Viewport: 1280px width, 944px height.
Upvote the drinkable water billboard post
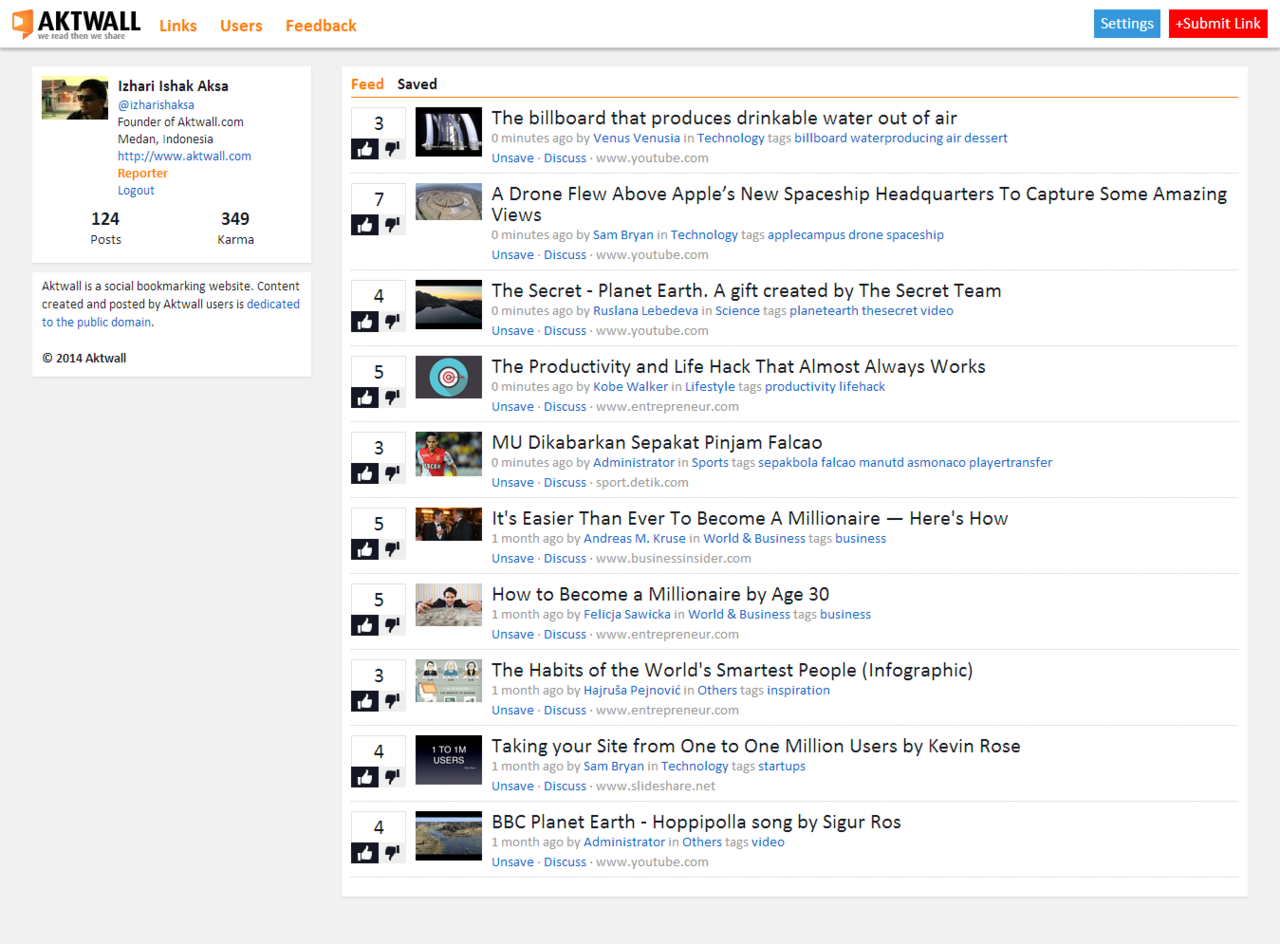[365, 149]
